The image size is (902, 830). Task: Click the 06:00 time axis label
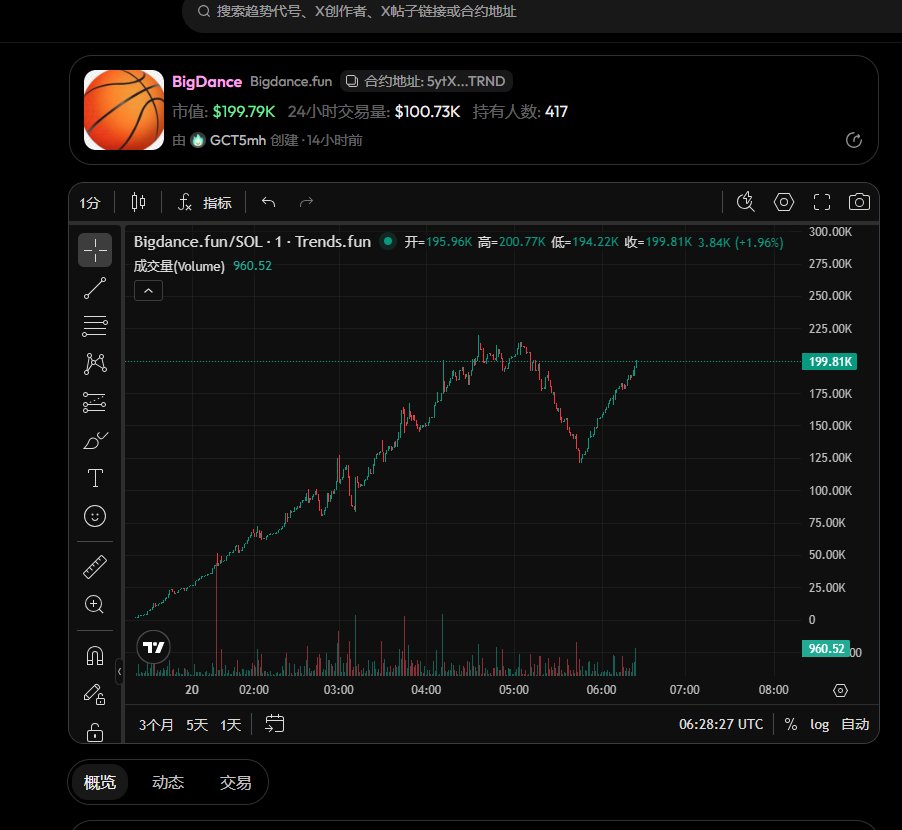(x=601, y=690)
